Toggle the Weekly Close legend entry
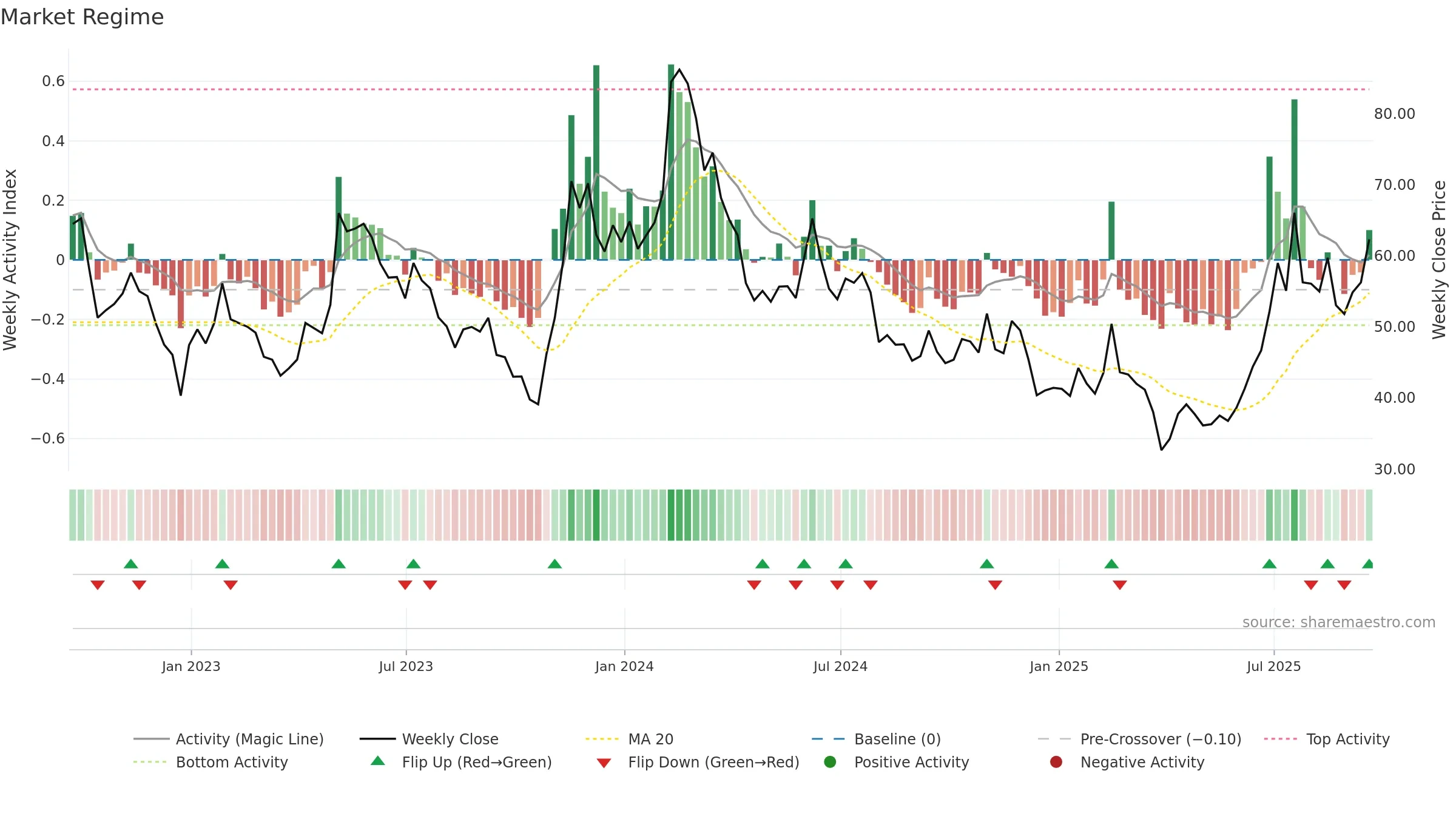This screenshot has width=1456, height=819. click(x=429, y=739)
